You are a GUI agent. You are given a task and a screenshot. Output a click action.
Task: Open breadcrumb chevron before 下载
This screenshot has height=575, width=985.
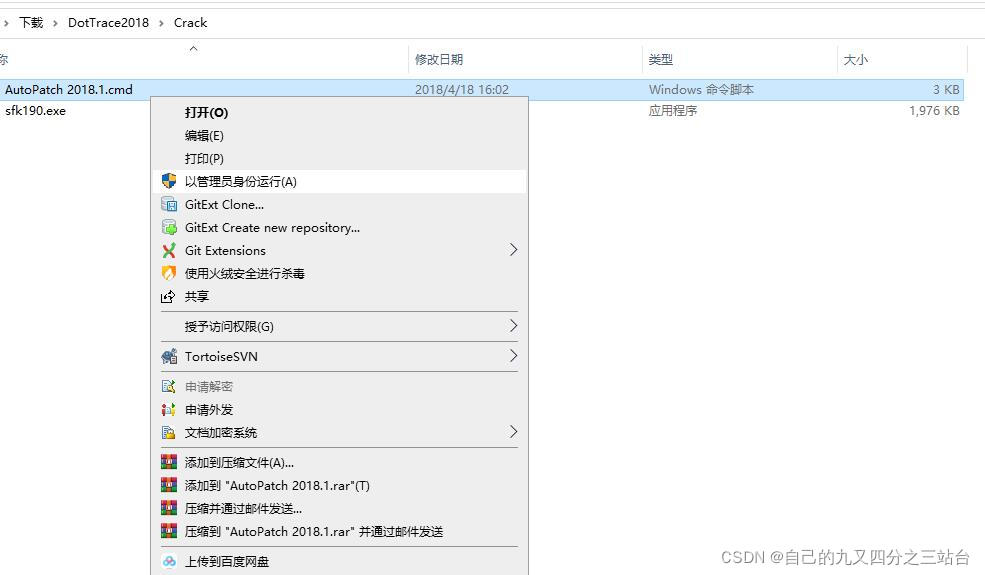(x=6, y=23)
